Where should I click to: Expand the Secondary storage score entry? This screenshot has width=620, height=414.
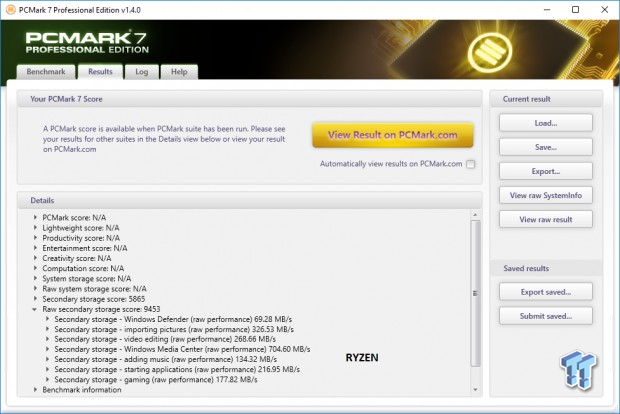click(x=36, y=299)
